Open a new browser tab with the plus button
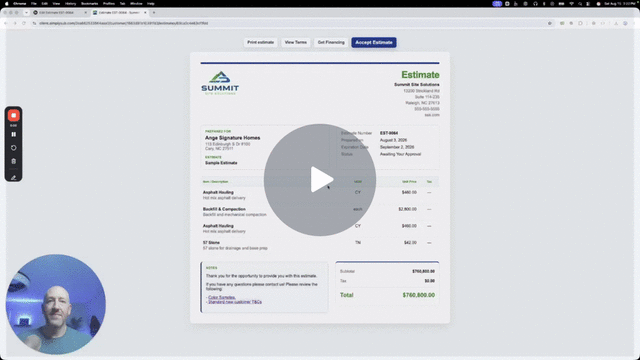 pyautogui.click(x=154, y=13)
